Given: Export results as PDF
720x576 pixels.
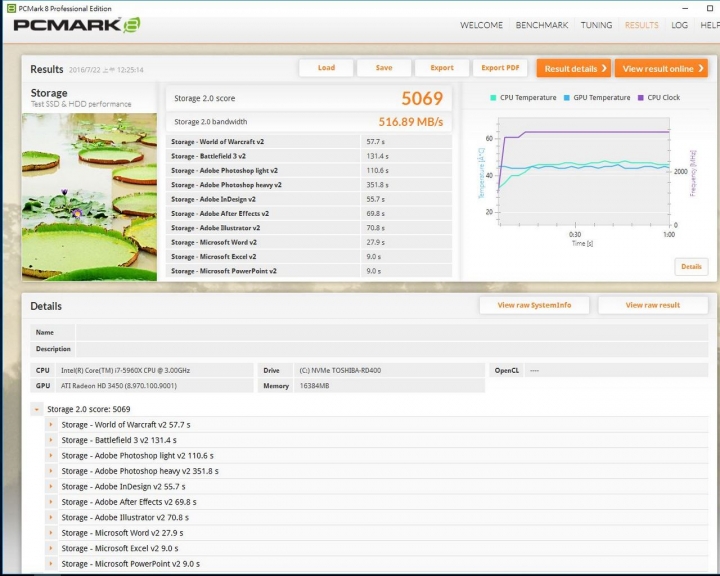Looking at the screenshot, I should pyautogui.click(x=500, y=68).
